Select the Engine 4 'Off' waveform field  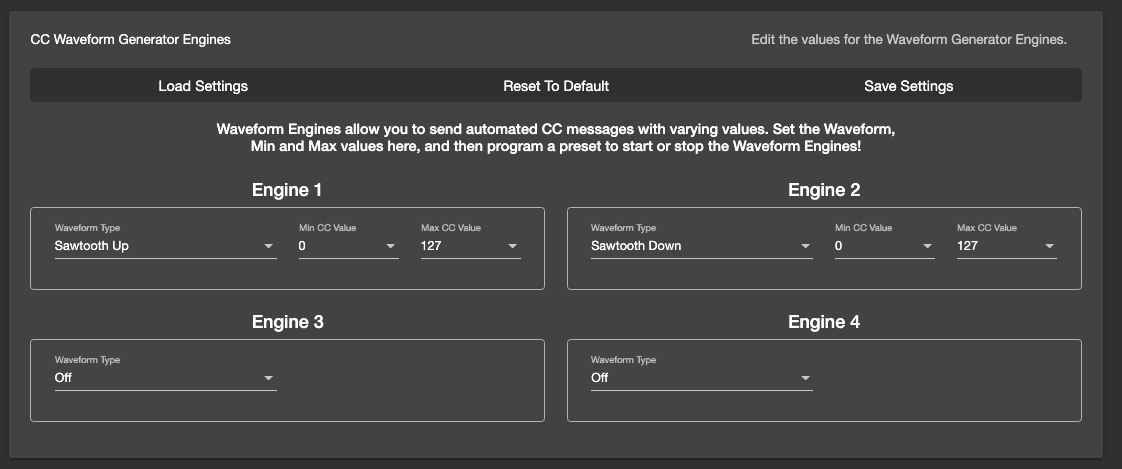pos(690,378)
